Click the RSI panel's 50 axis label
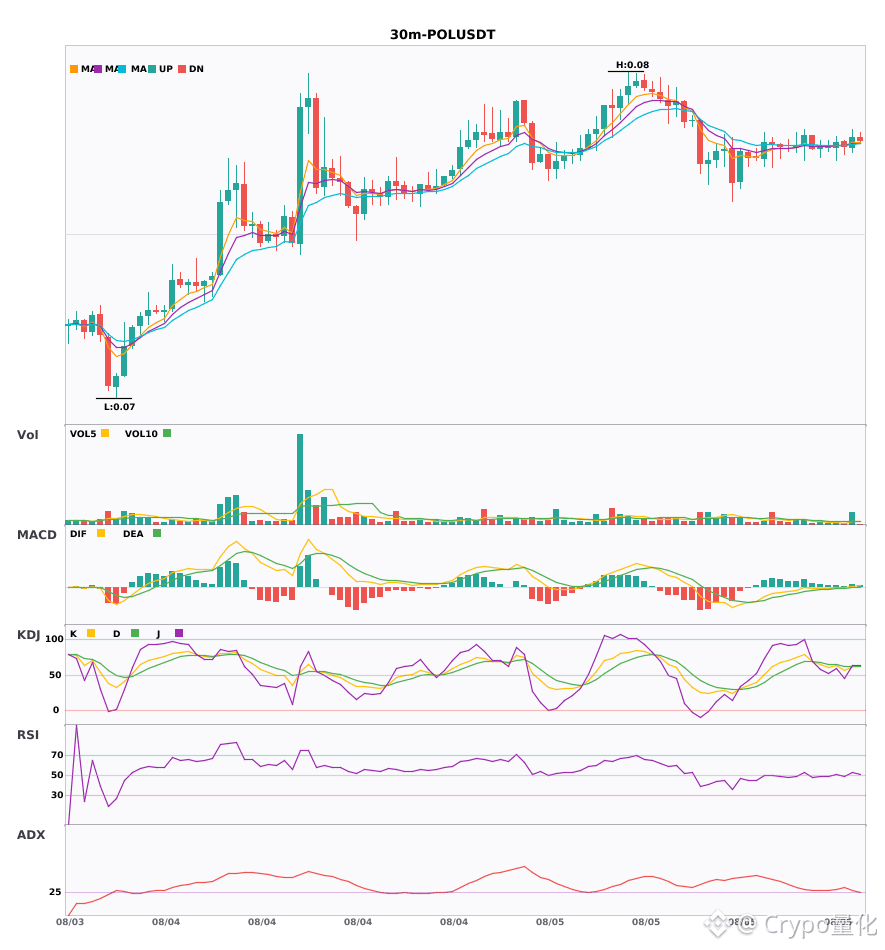The image size is (885, 950). click(57, 775)
